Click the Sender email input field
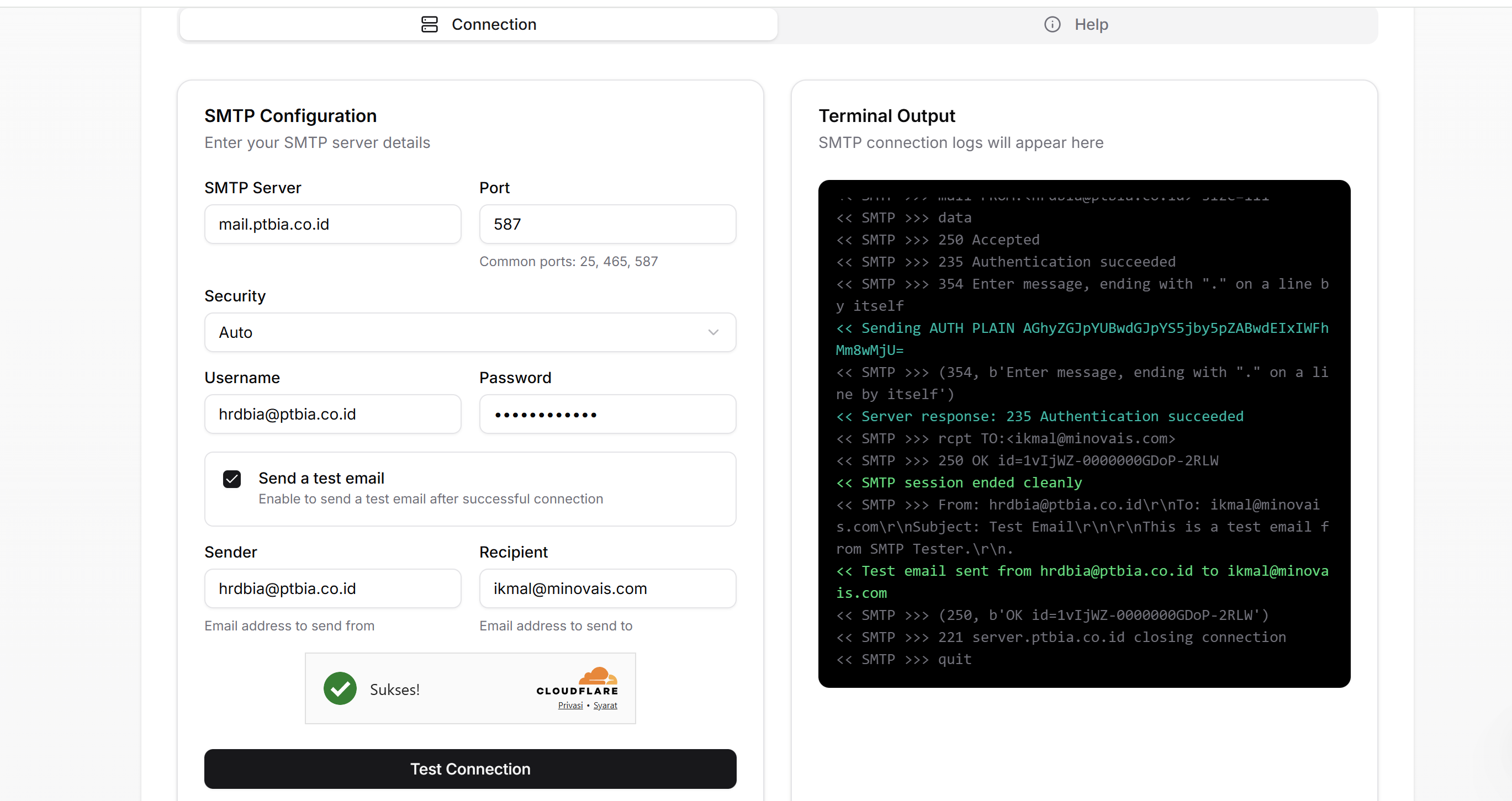 pyautogui.click(x=332, y=588)
